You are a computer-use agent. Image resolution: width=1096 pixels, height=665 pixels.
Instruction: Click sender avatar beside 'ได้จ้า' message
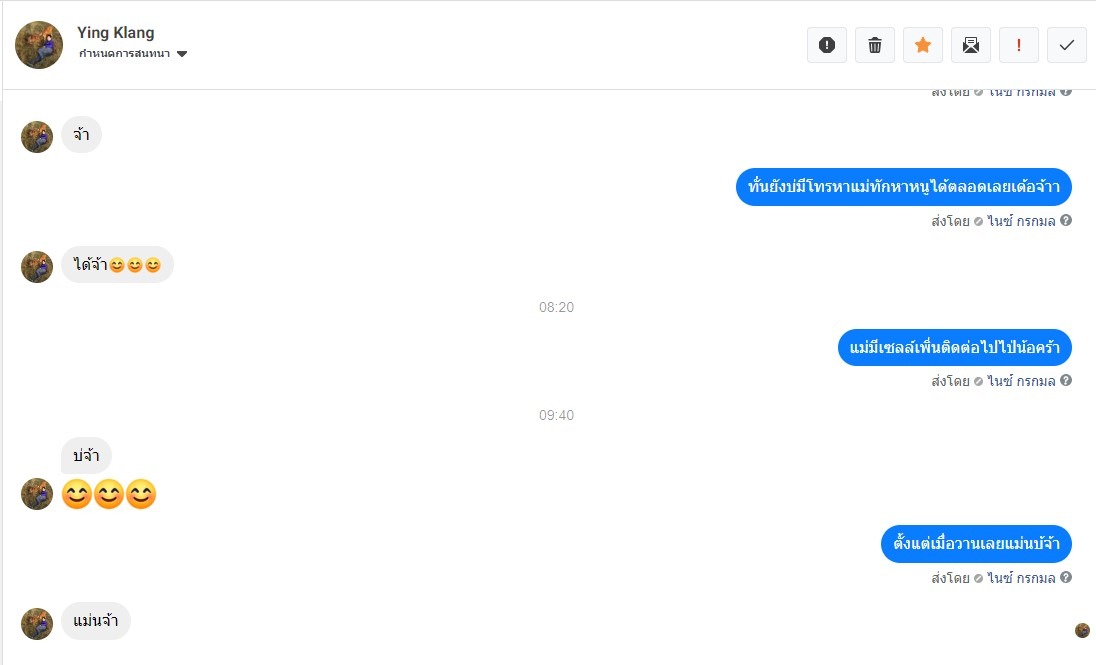(x=37, y=267)
